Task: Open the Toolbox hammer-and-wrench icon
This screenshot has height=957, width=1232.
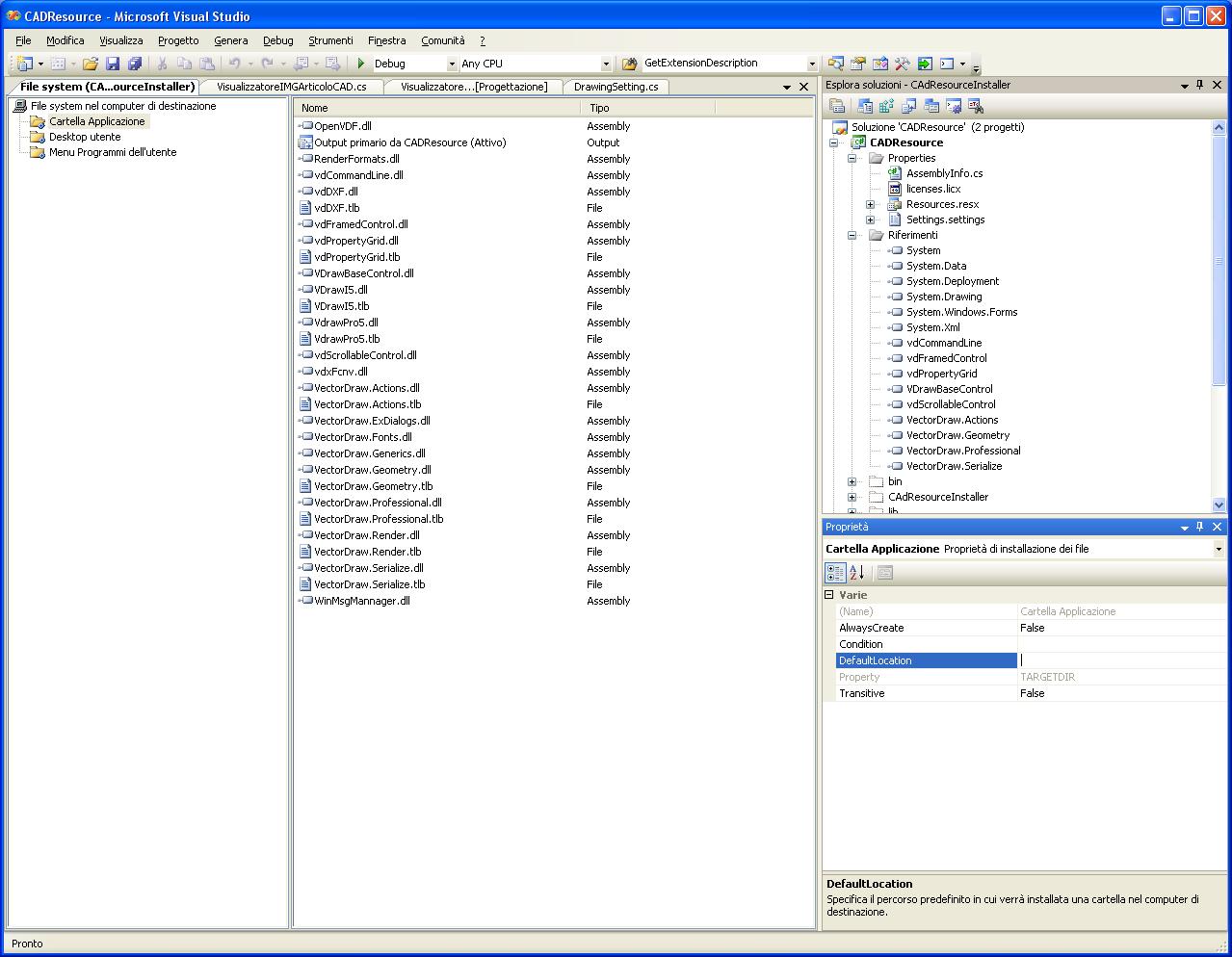Action: click(x=903, y=64)
